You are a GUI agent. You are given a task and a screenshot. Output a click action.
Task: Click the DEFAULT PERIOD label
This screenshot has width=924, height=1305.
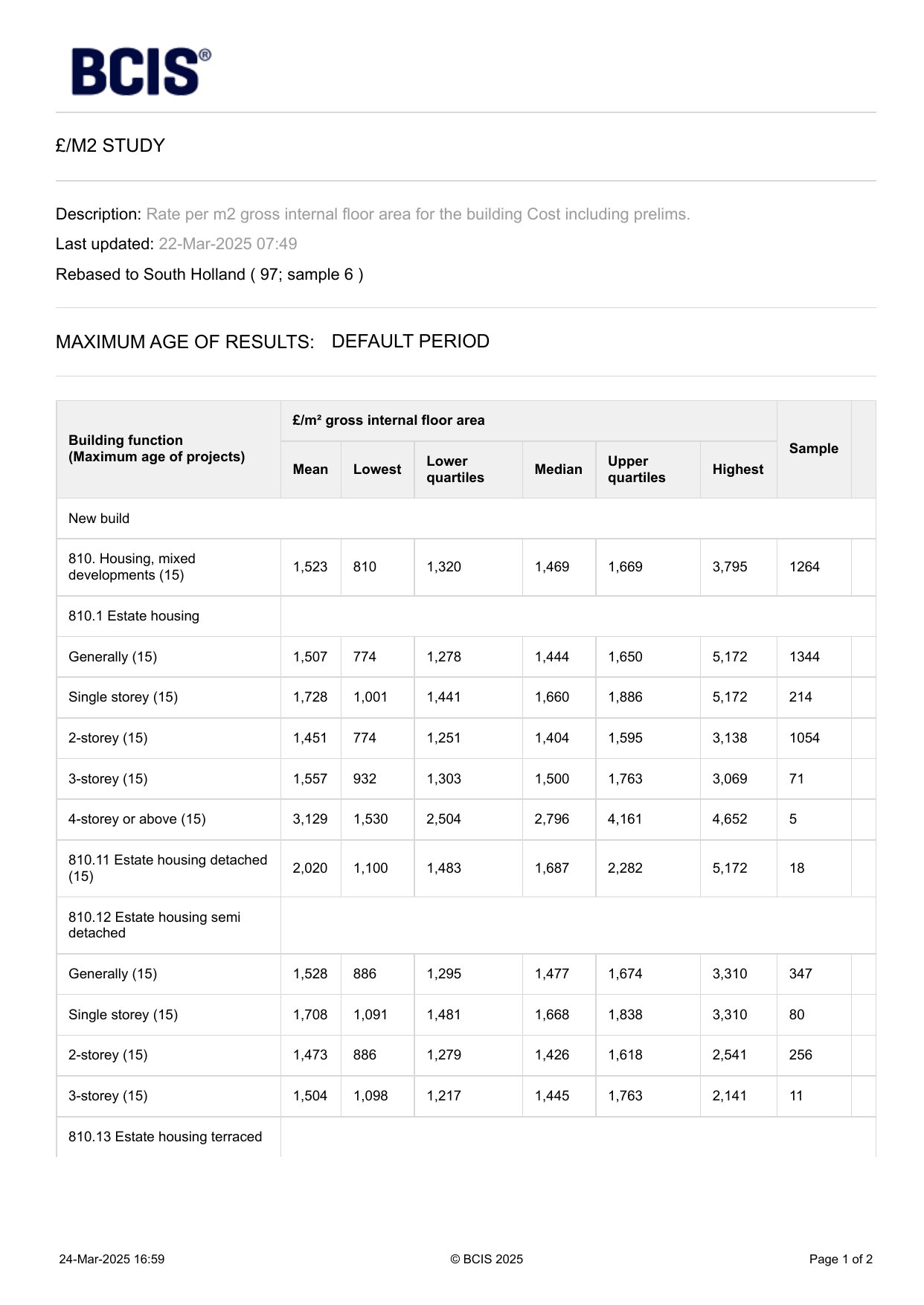pos(410,342)
